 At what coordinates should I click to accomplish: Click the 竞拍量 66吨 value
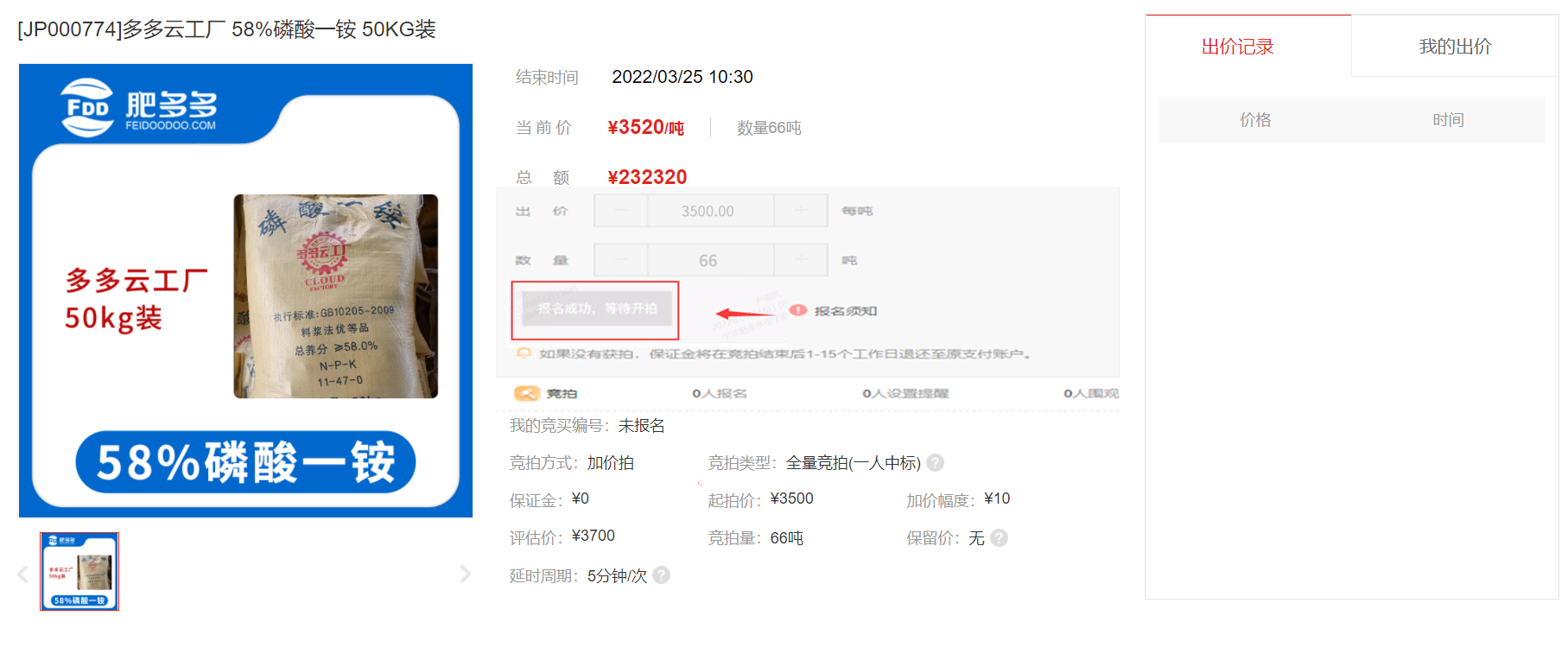[786, 538]
